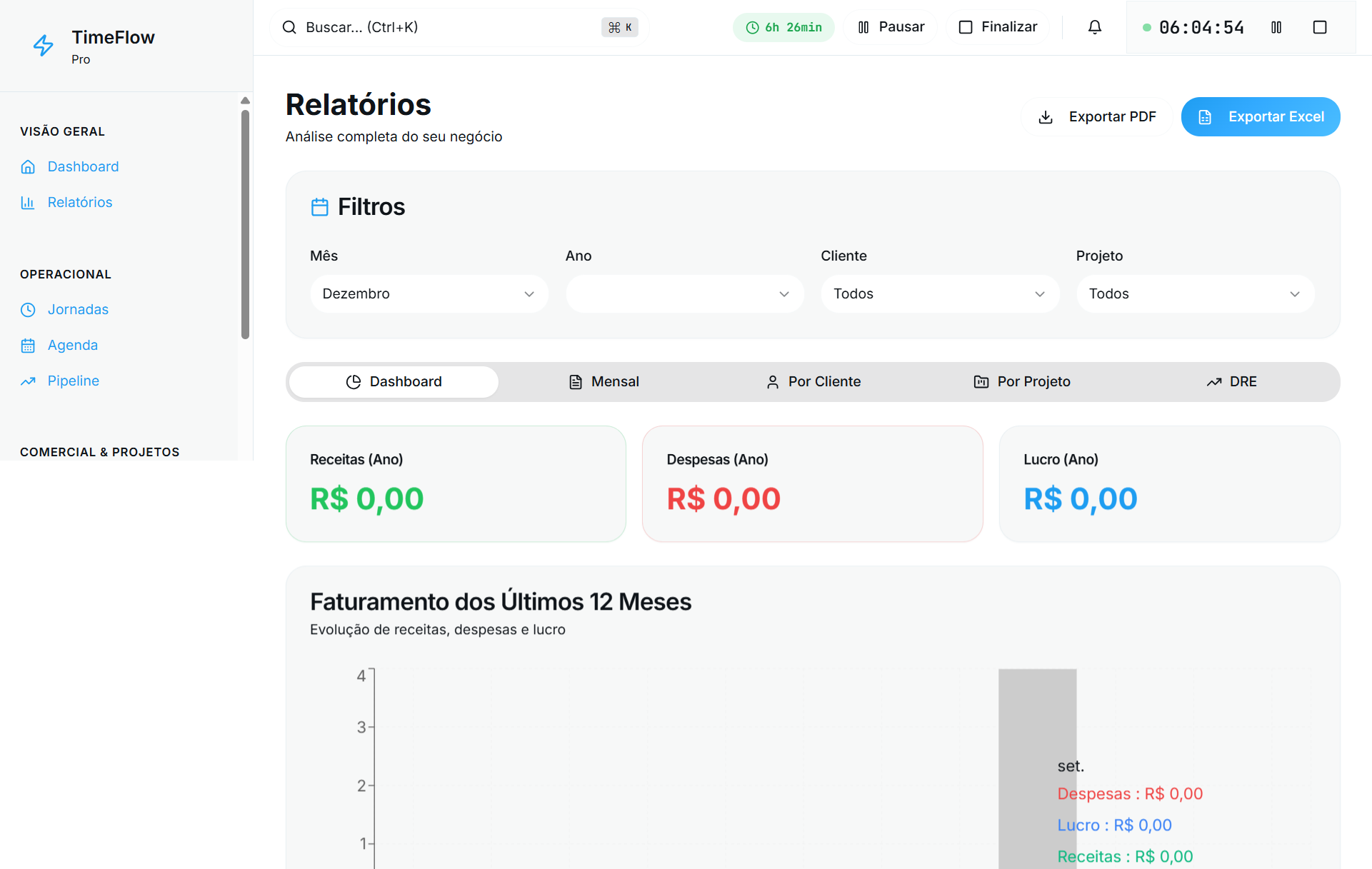Expand the Cliente dropdown set to Todos
This screenshot has width=1372, height=869.
click(x=939, y=293)
